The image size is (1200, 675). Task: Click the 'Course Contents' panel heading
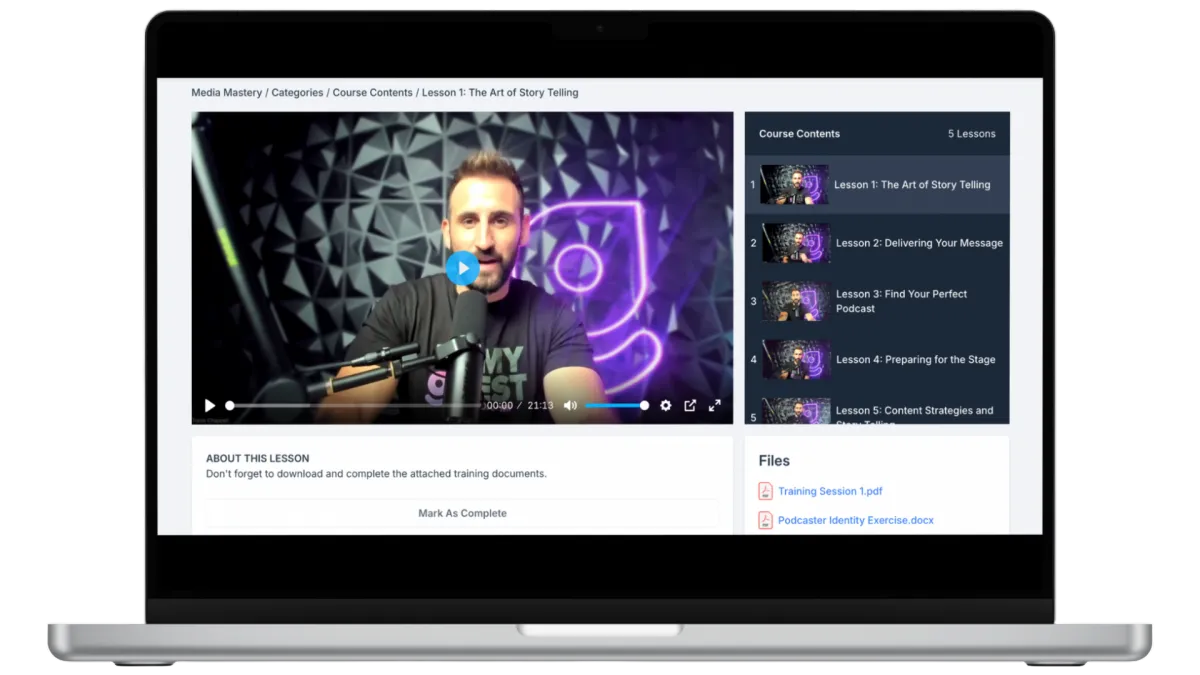tap(799, 134)
